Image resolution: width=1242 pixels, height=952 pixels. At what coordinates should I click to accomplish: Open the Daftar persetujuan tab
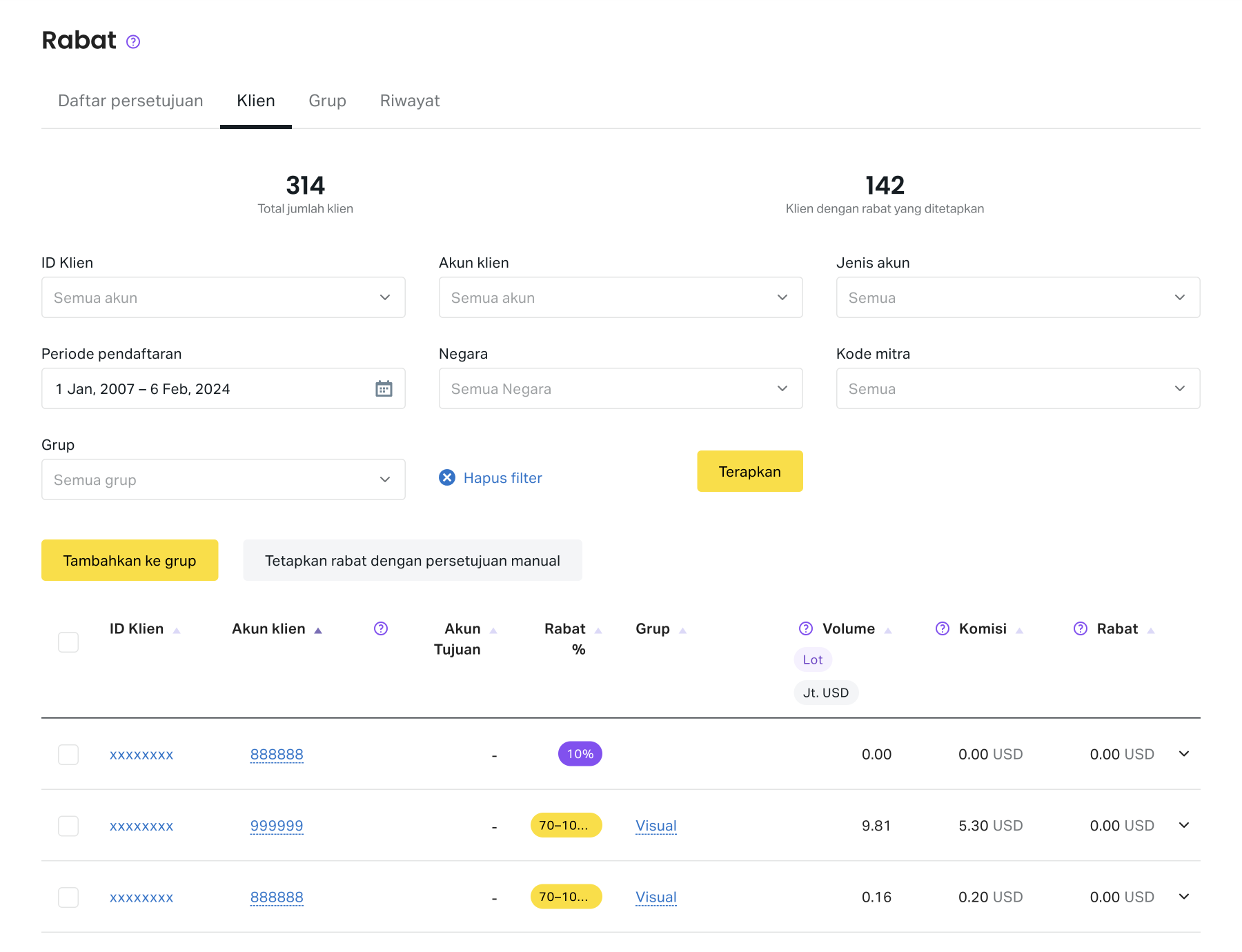pos(130,101)
